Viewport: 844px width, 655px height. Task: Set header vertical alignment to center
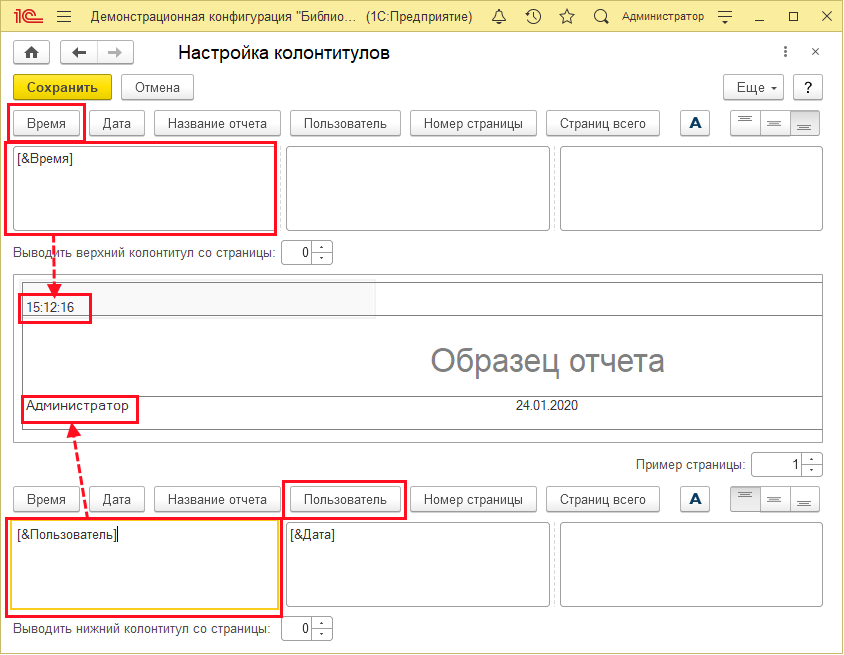click(x=775, y=123)
